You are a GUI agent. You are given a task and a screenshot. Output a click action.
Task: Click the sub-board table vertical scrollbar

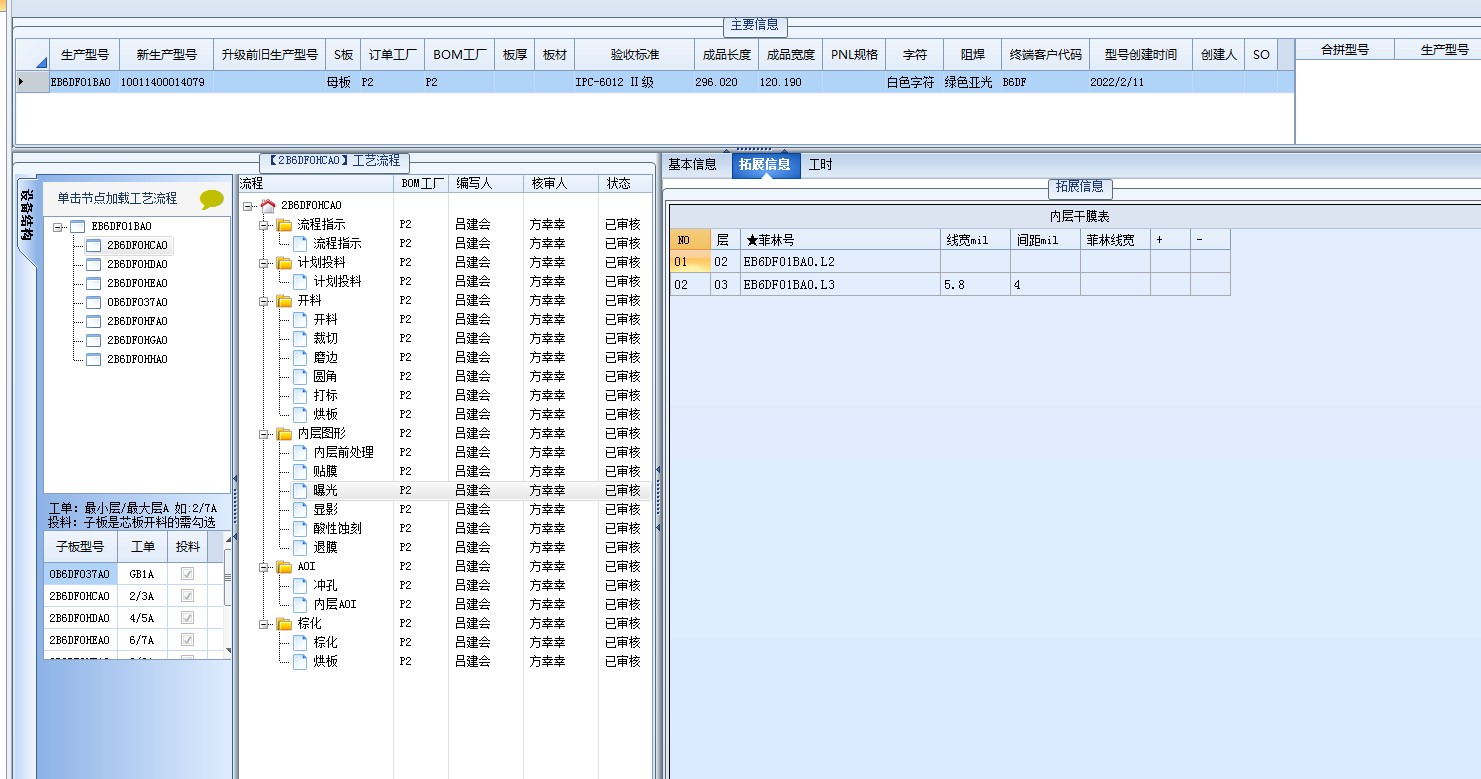pos(228,595)
